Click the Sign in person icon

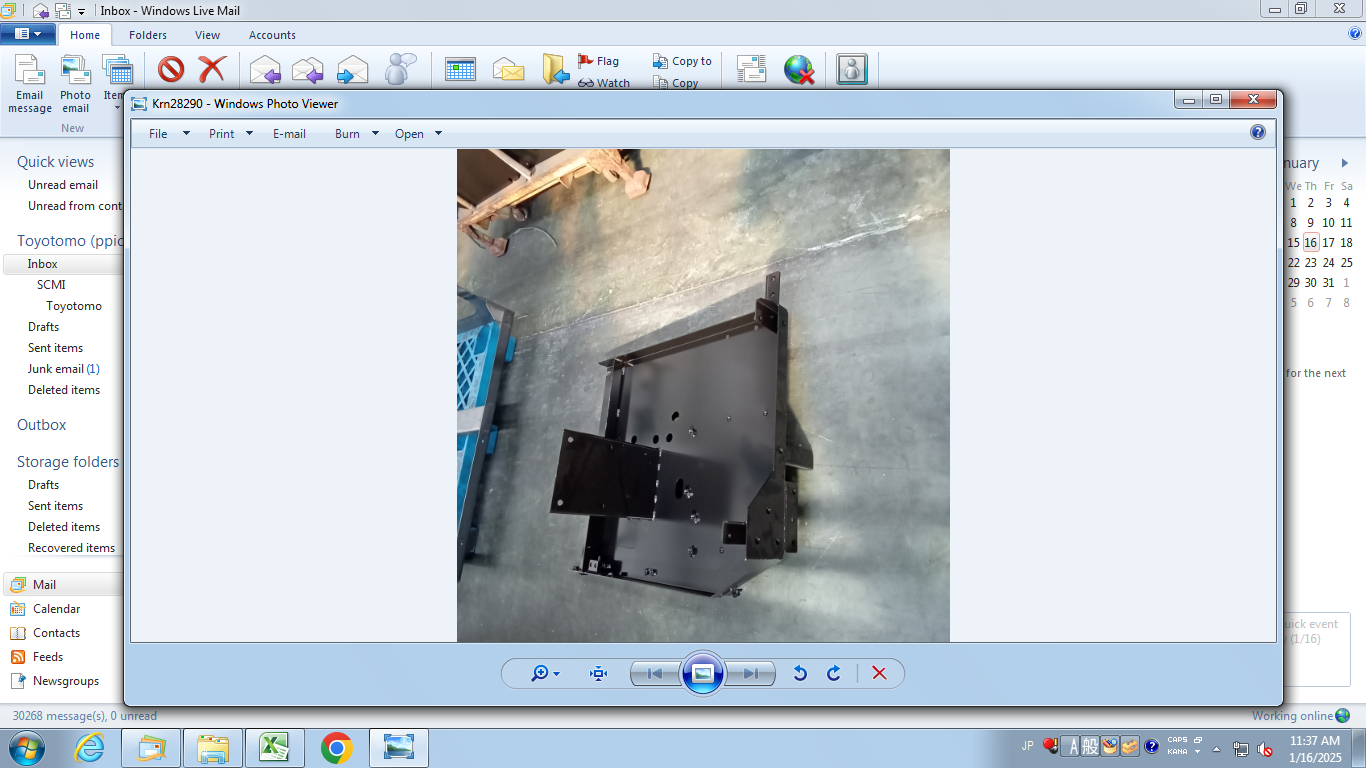point(852,69)
